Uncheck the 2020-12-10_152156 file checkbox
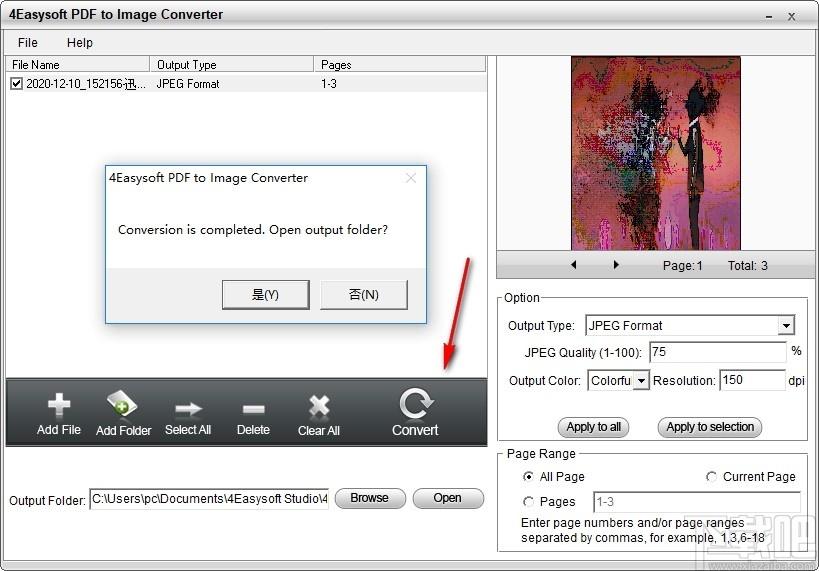This screenshot has width=819, height=571. pos(17,84)
